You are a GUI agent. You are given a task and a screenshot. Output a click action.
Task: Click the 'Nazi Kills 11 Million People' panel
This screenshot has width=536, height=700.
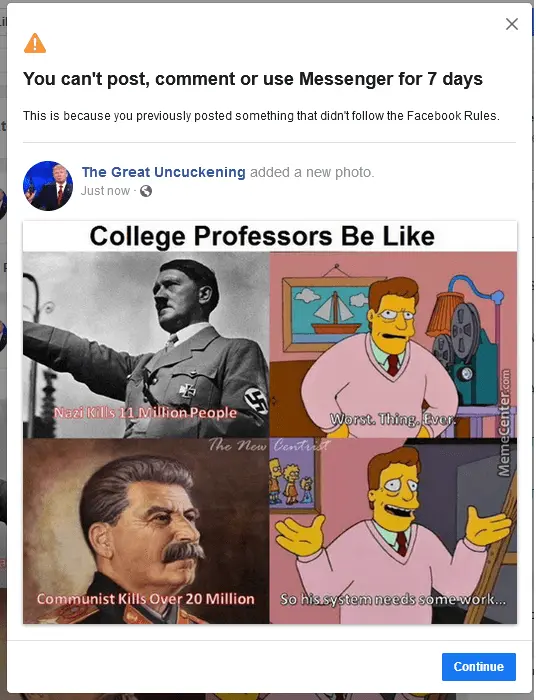(x=146, y=345)
